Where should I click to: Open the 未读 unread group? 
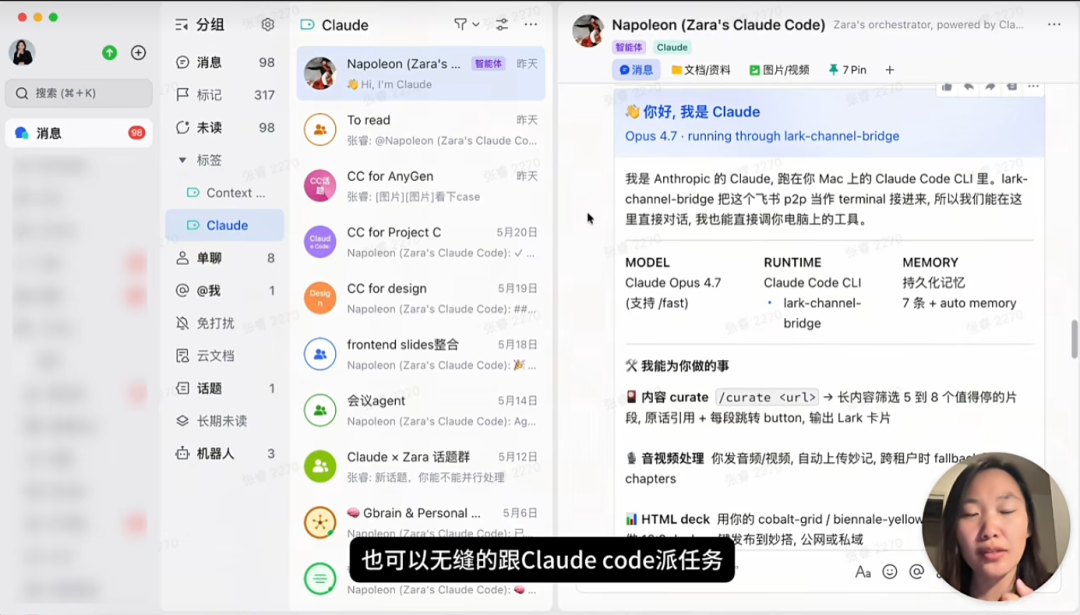click(225, 127)
